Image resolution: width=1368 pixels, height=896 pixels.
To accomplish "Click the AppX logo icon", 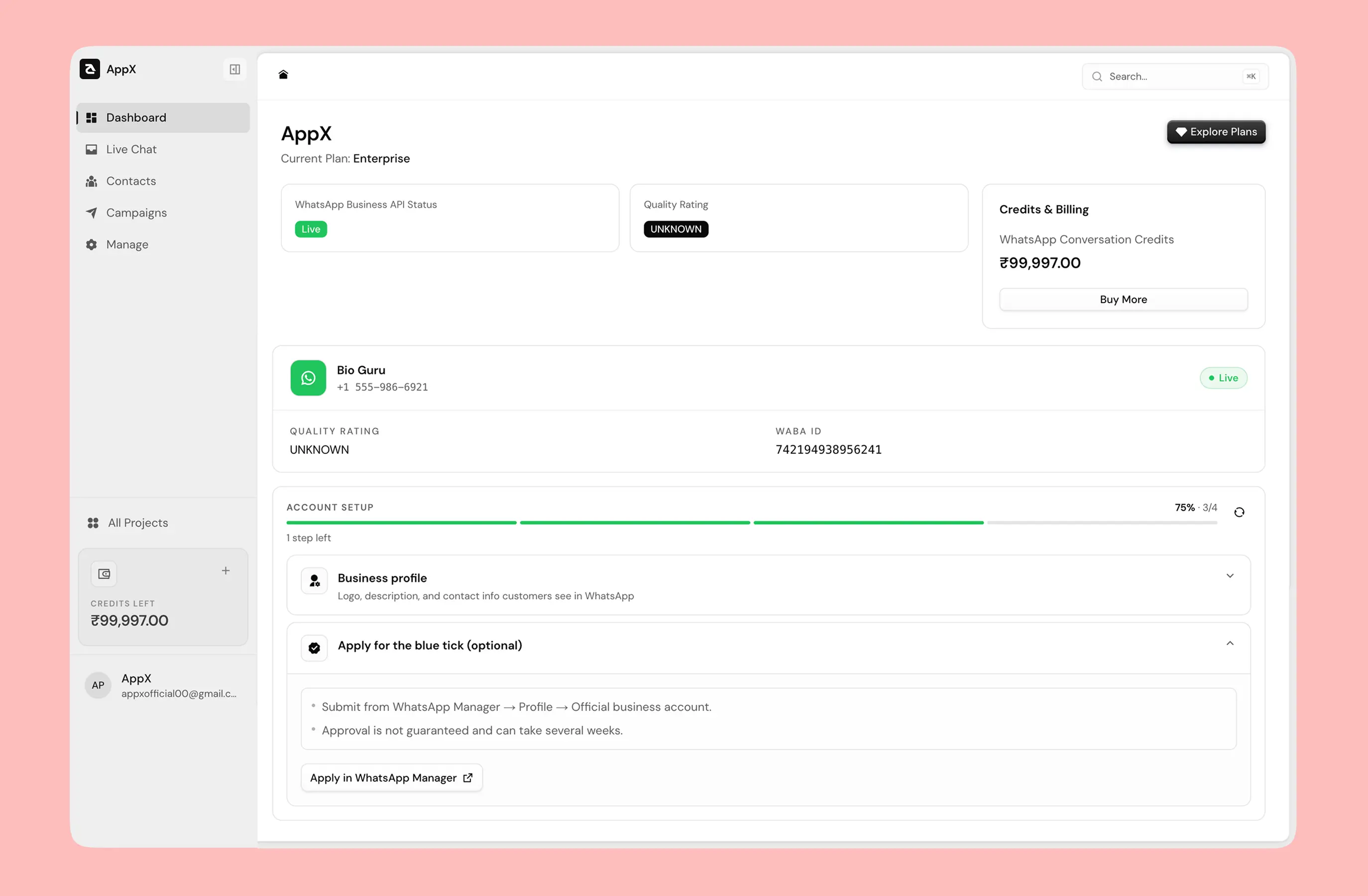I will 90,69.
